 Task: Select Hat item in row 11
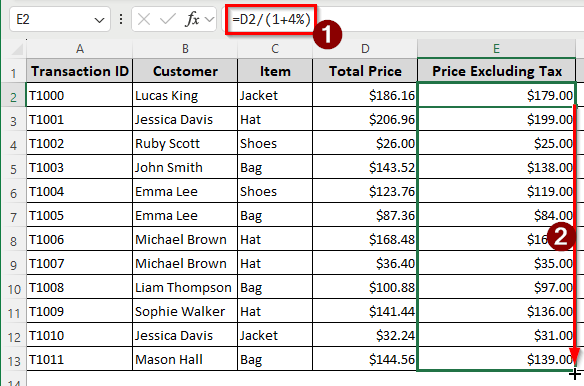[x=275, y=311]
